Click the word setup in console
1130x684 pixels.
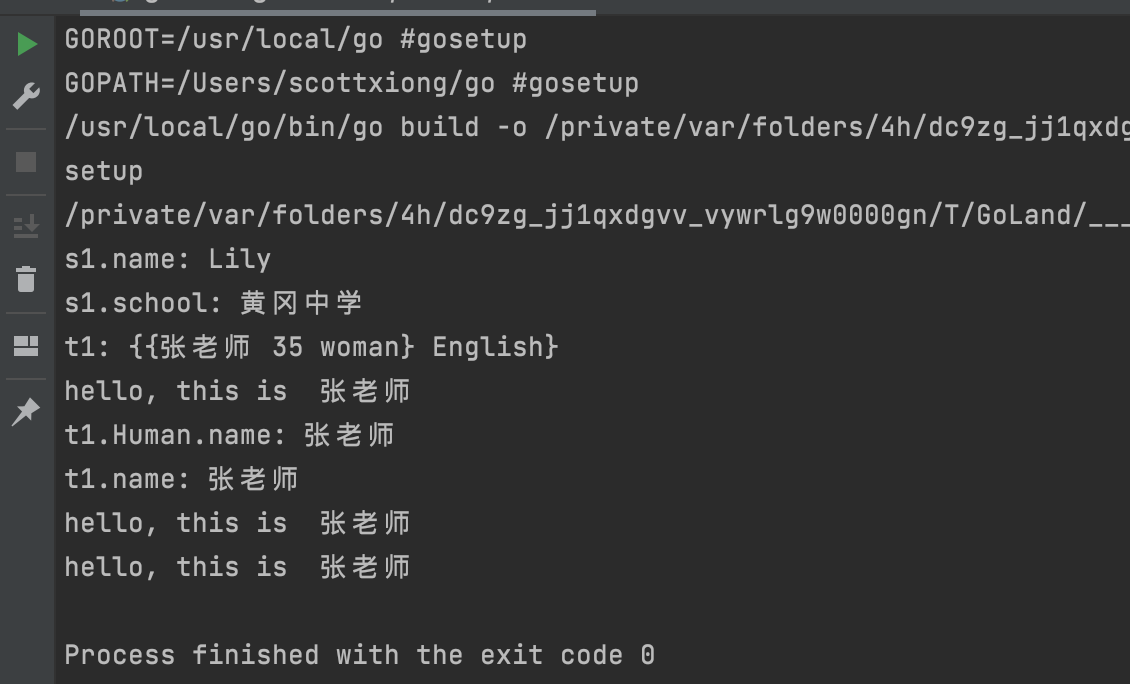[104, 172]
